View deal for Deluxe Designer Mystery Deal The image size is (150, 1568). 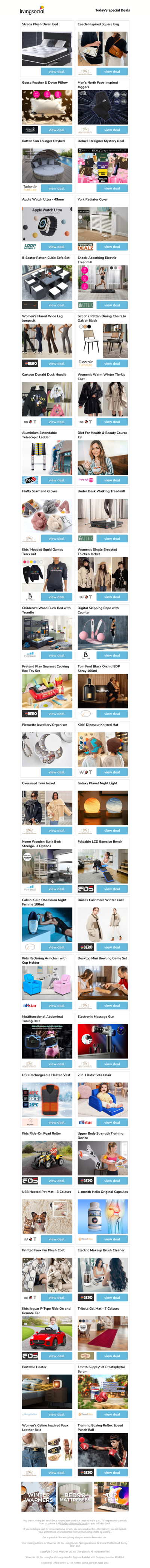[x=112, y=188]
